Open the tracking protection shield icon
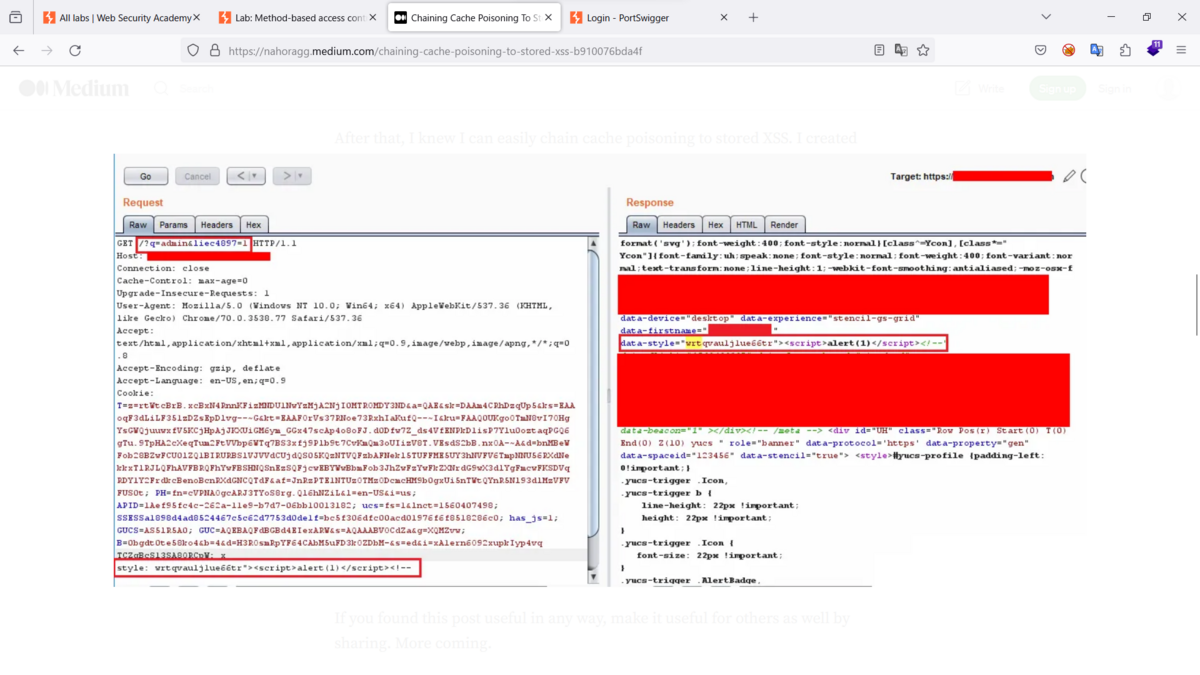 (x=193, y=50)
